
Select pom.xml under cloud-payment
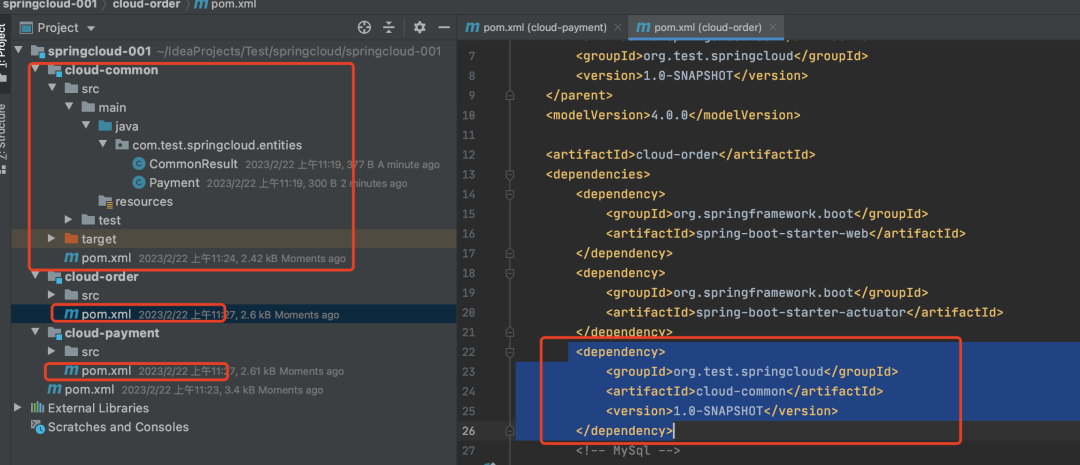(106, 371)
